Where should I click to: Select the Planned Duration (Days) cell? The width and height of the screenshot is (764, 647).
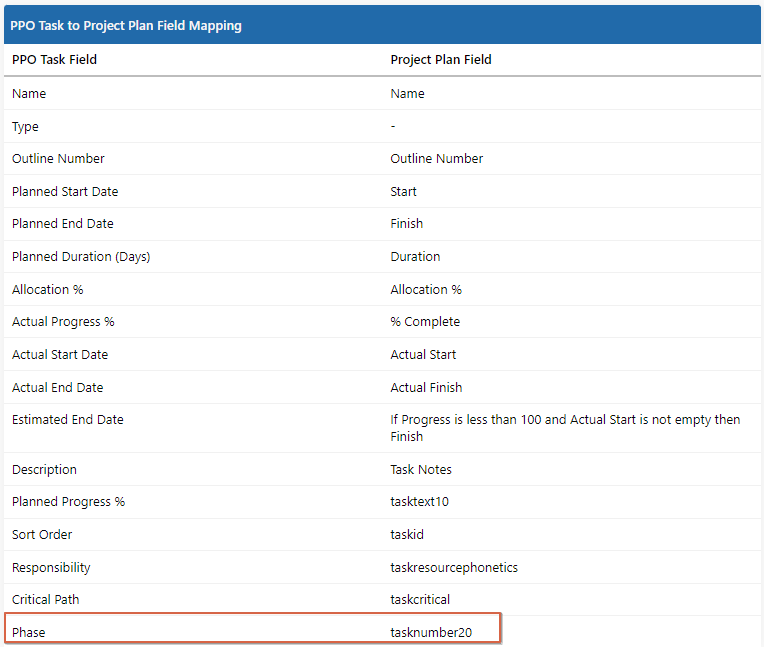[81, 257]
